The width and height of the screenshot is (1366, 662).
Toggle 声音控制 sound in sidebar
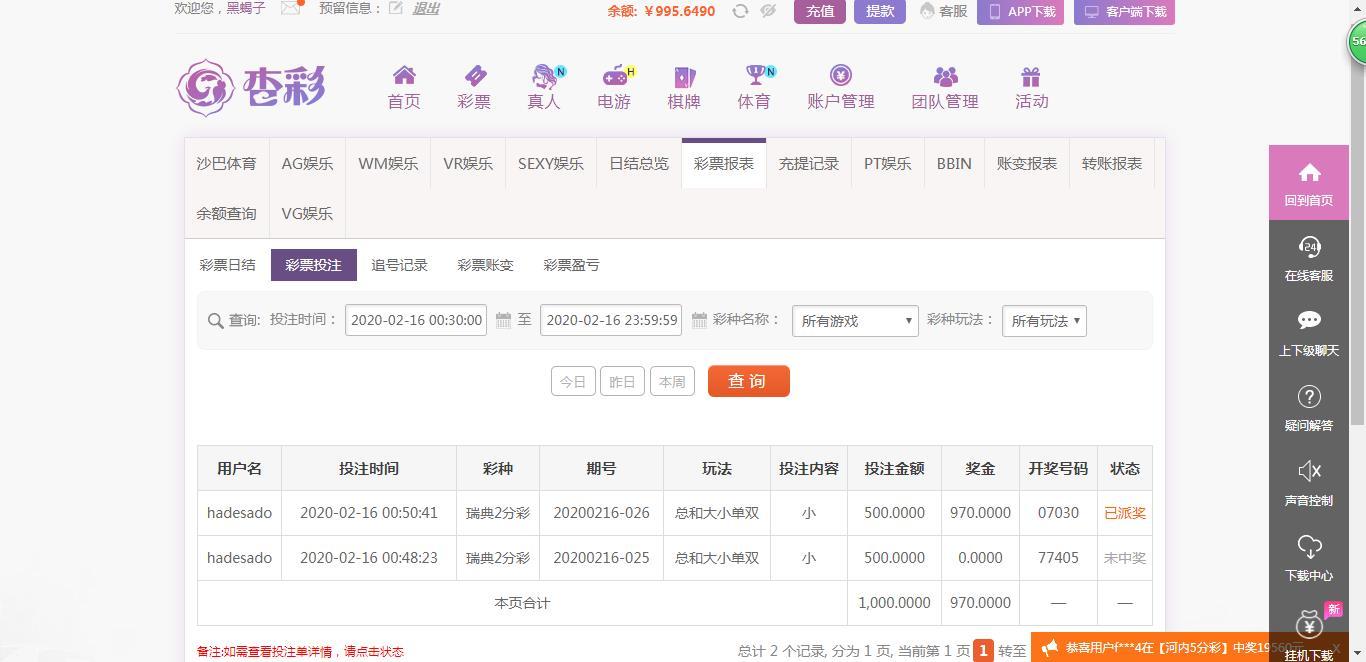coord(1308,484)
